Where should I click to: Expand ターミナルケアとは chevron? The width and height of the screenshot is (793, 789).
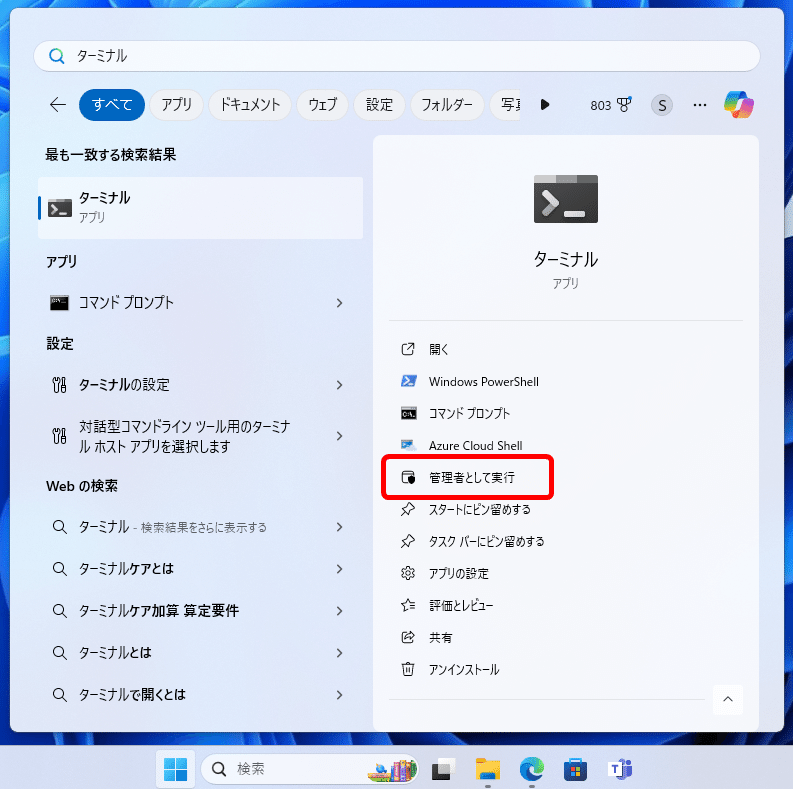[339, 569]
